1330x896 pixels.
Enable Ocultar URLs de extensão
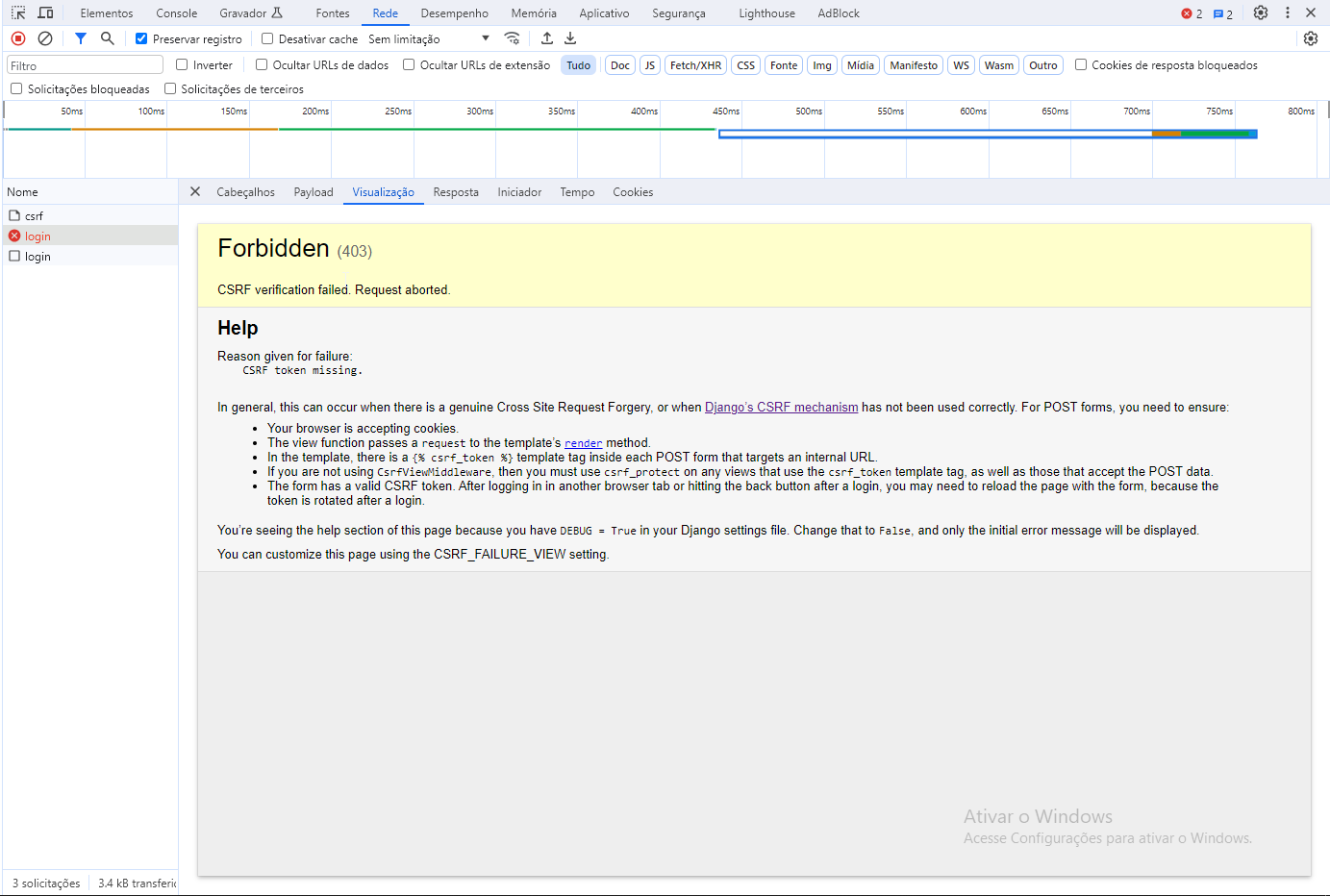click(x=409, y=64)
